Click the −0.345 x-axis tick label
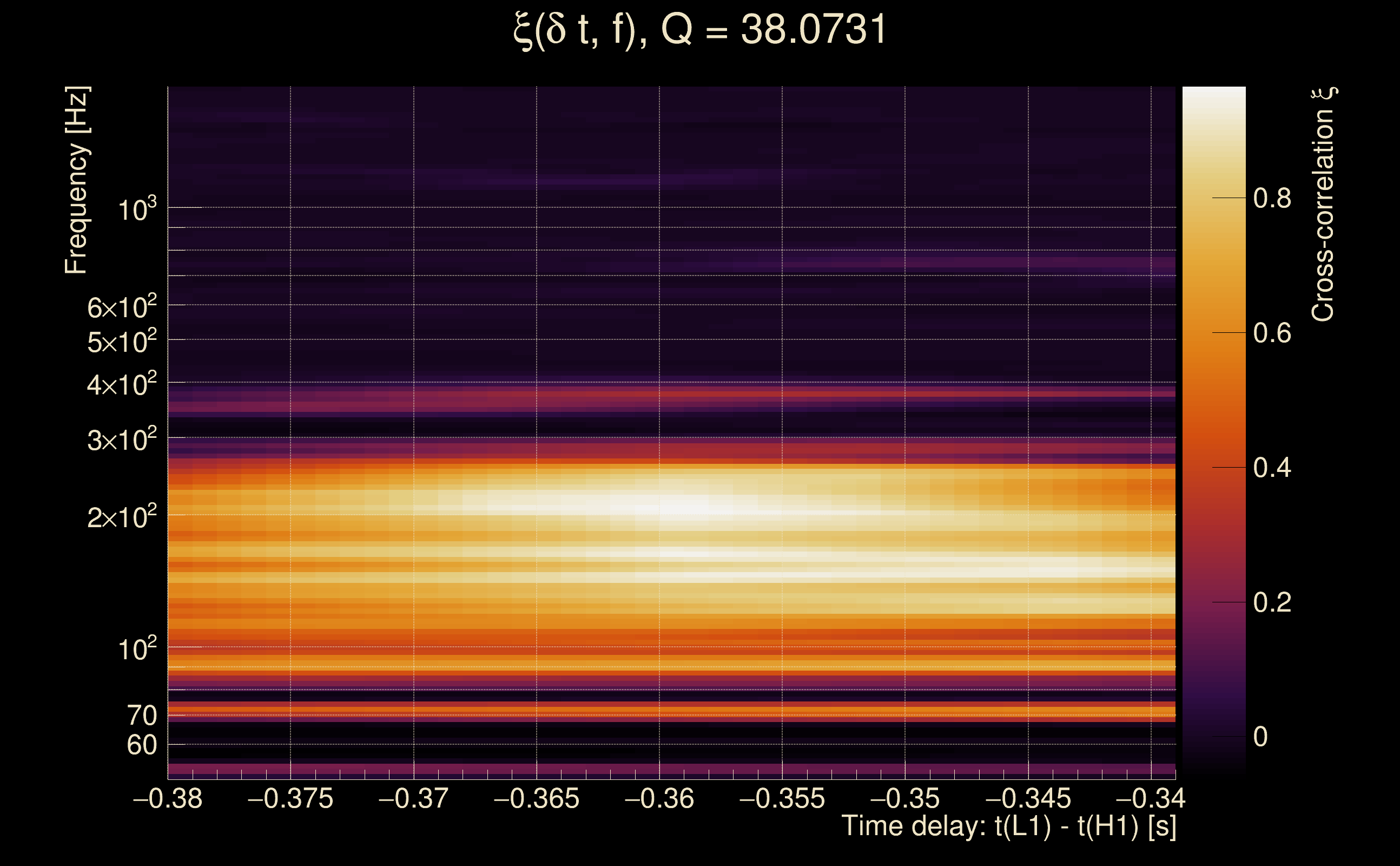Image resolution: width=1400 pixels, height=866 pixels. point(1028,799)
